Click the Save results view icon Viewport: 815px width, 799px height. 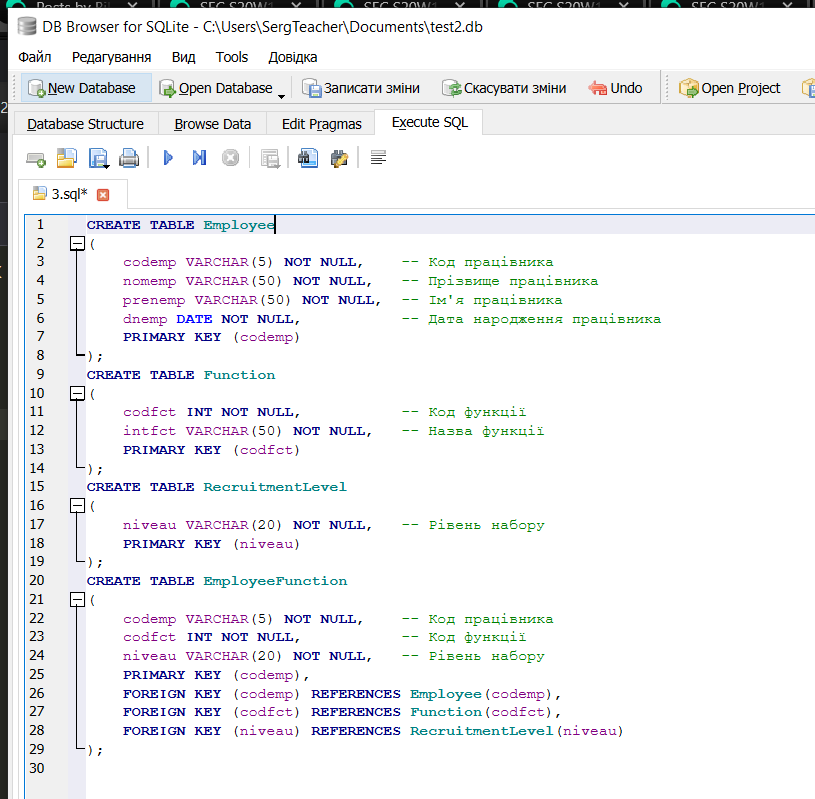point(269,158)
